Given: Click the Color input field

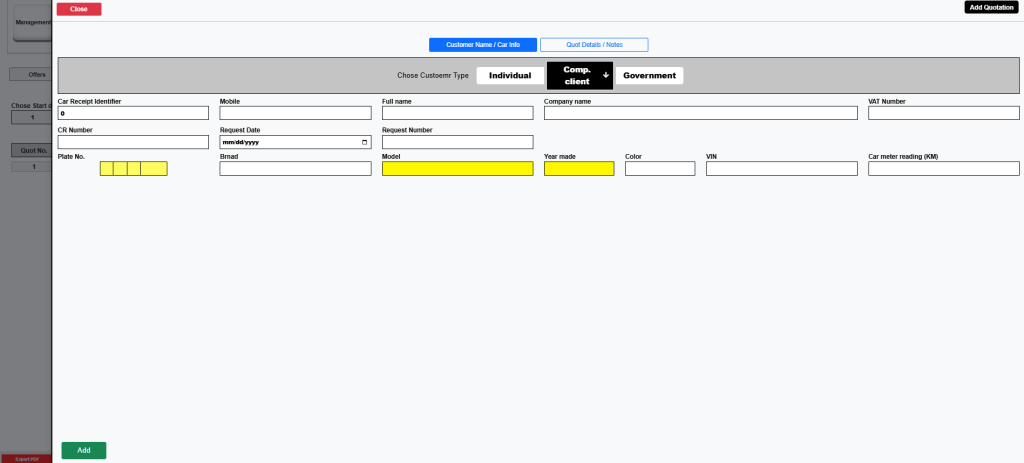Looking at the screenshot, I should click(660, 168).
